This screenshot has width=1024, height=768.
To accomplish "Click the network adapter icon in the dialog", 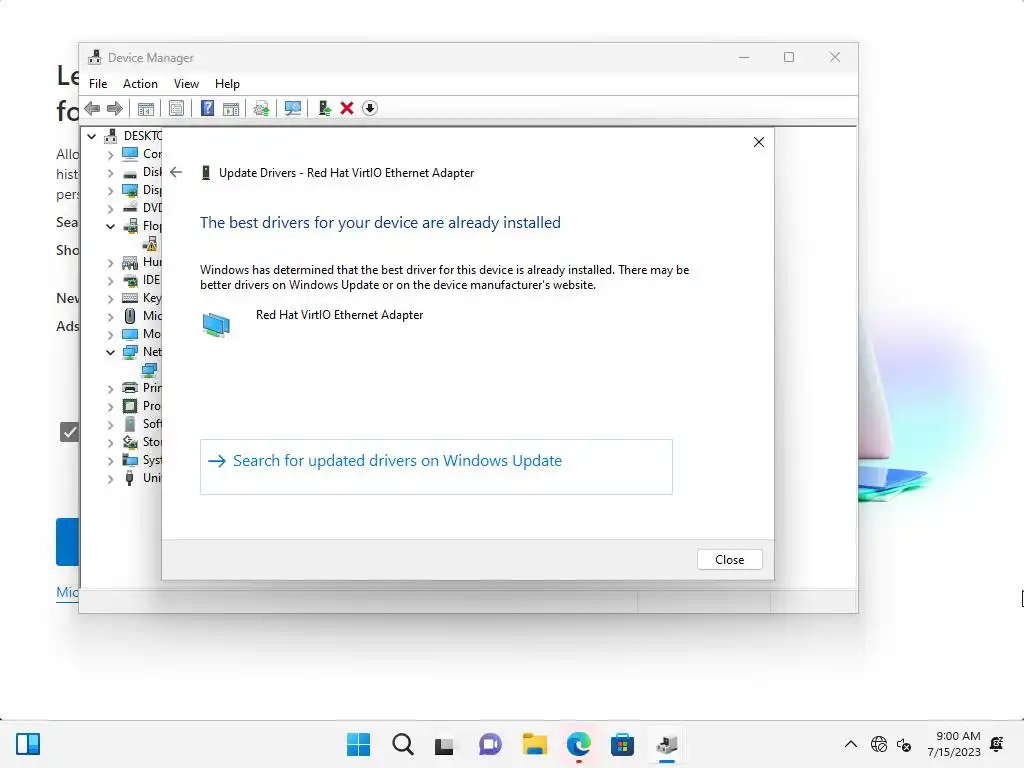I will click(216, 325).
